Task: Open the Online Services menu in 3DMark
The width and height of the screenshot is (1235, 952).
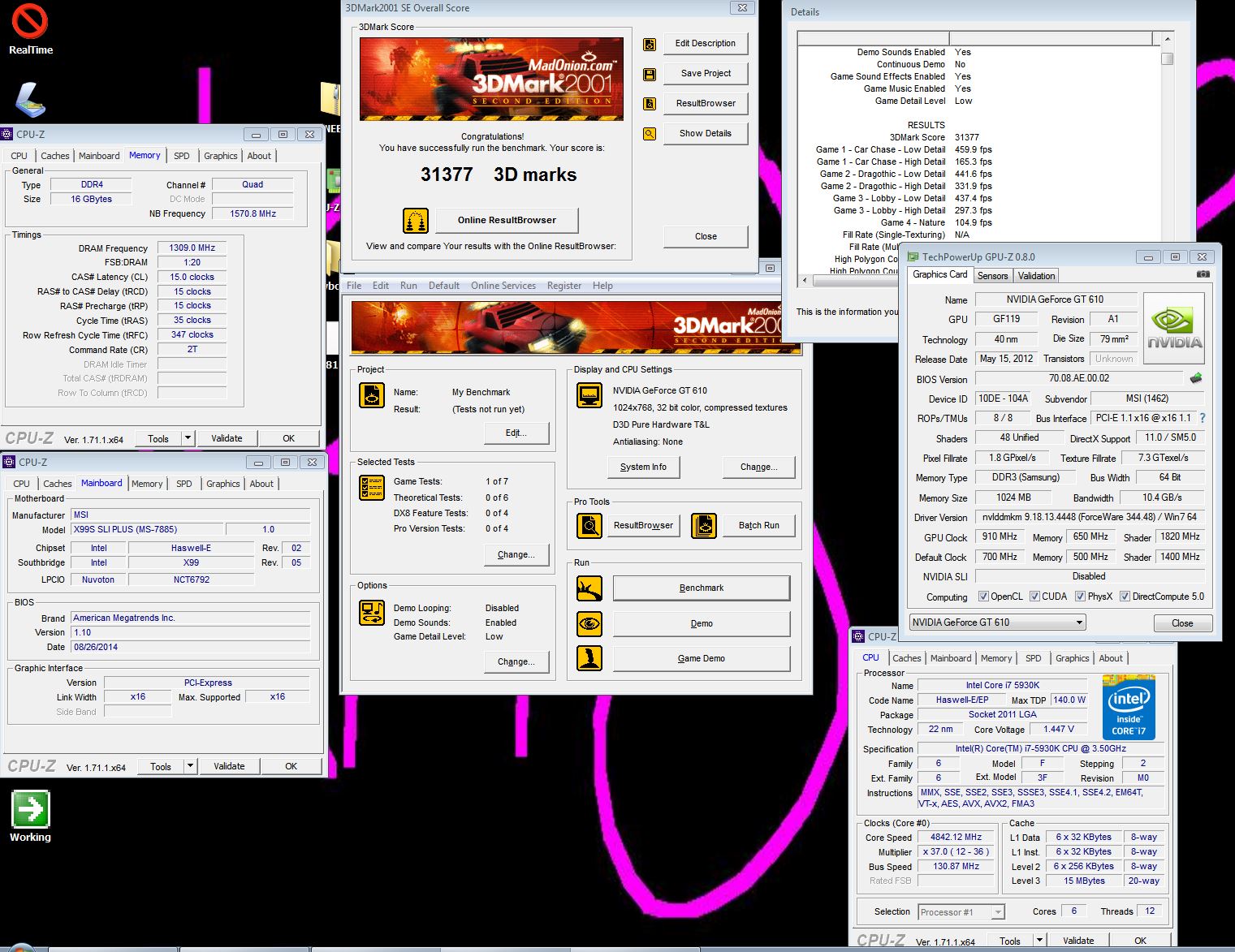Action: tap(503, 286)
